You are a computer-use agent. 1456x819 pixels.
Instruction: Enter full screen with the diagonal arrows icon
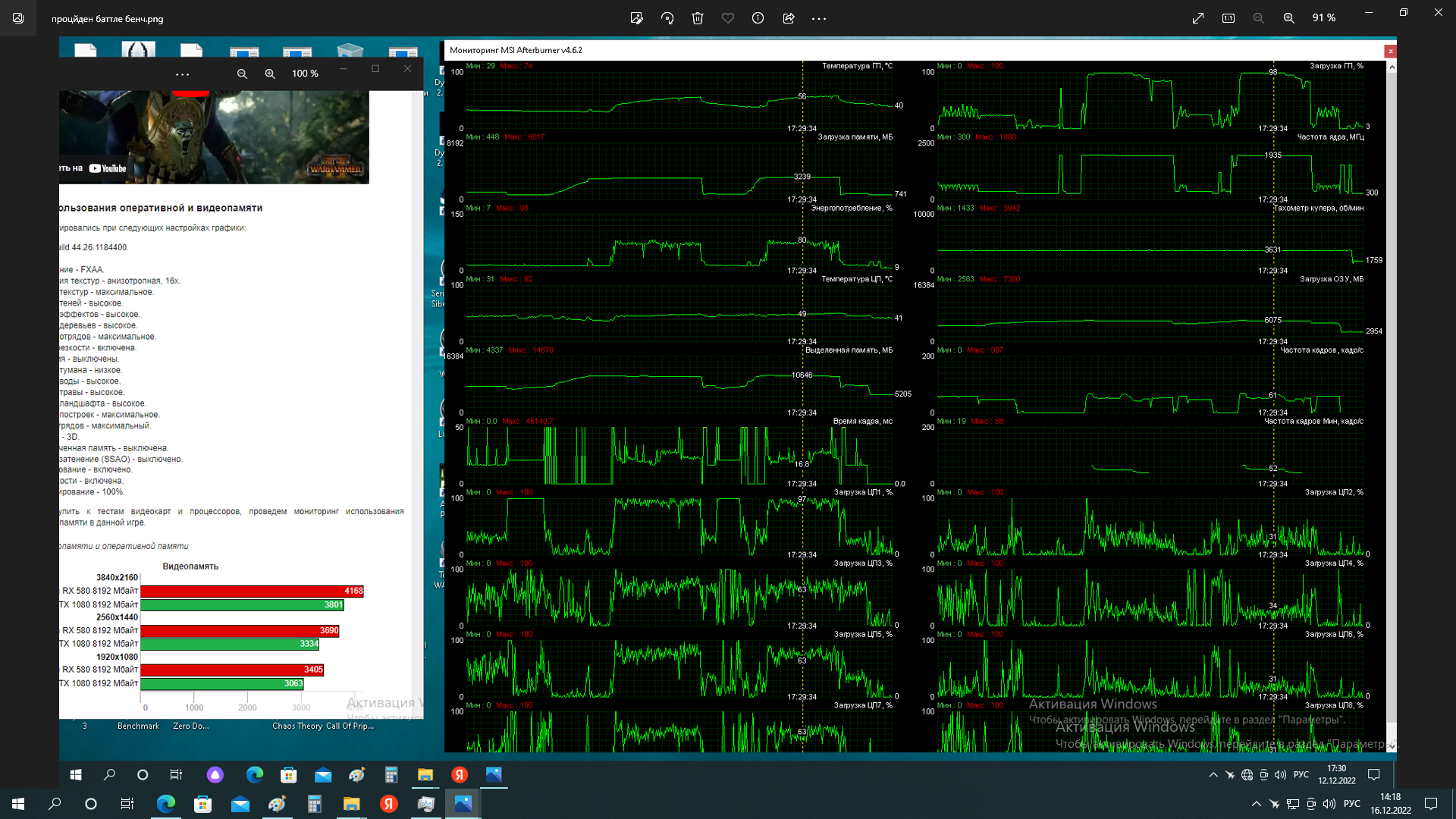pos(1198,18)
